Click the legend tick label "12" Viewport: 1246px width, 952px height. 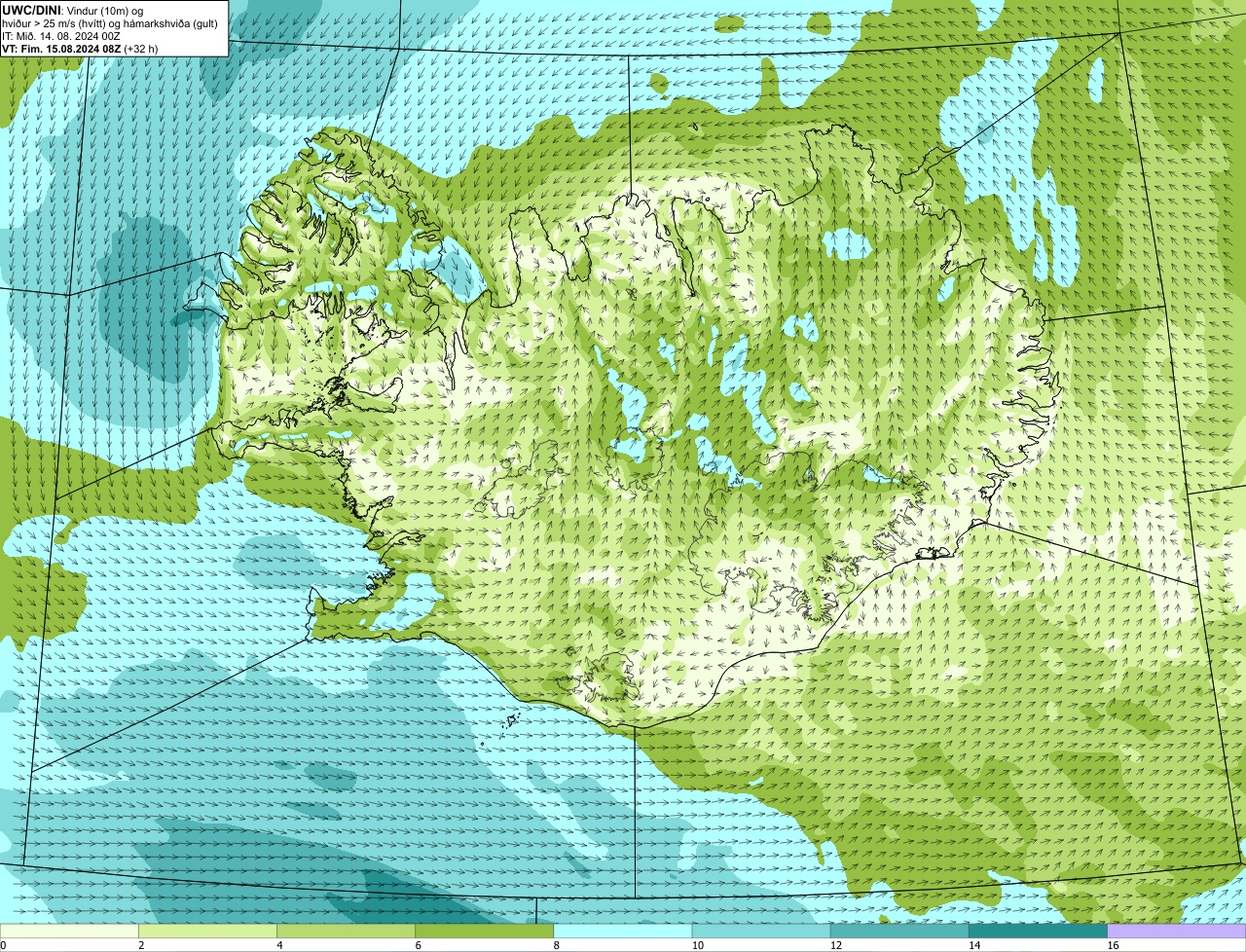coord(835,945)
